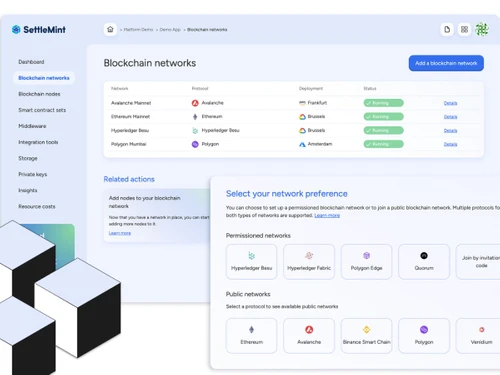
Task: Click 'Network' column header
Action: tap(120, 88)
